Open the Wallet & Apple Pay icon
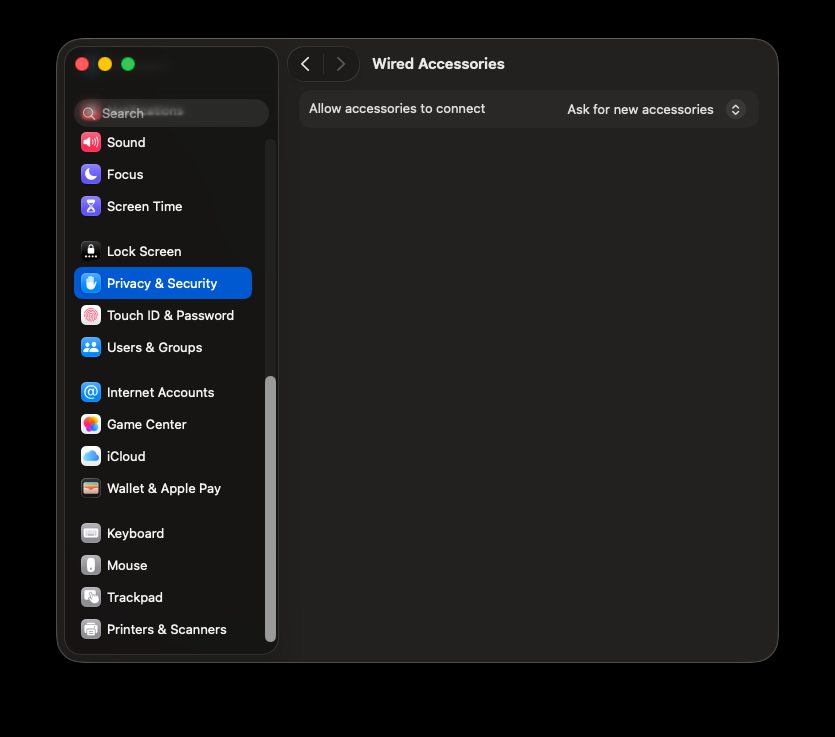The image size is (835, 737). [91, 488]
